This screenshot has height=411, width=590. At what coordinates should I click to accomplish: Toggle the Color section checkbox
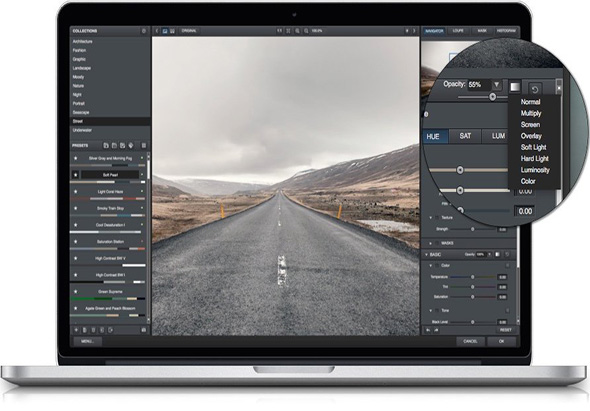[437, 265]
